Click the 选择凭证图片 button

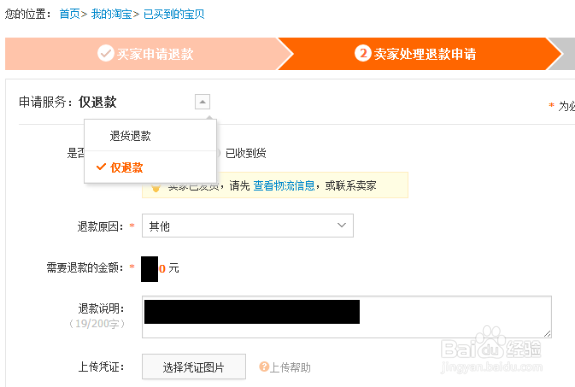point(194,366)
